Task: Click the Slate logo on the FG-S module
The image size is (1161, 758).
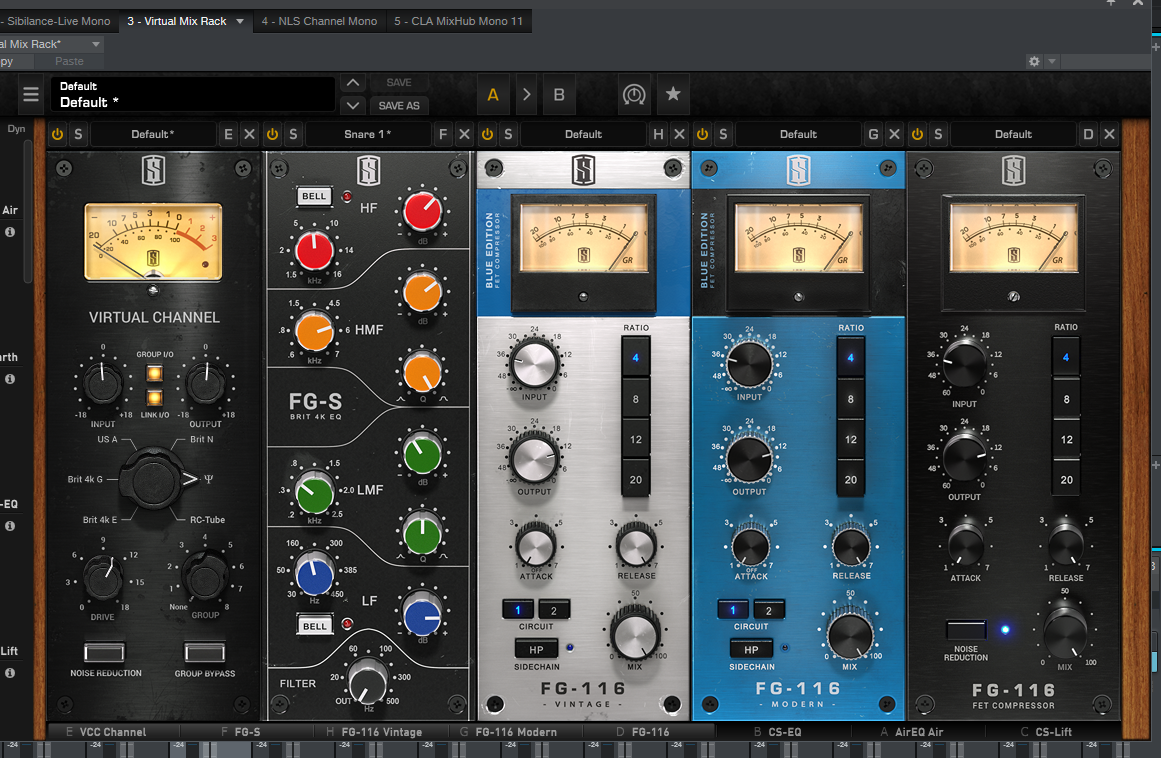Action: (369, 170)
